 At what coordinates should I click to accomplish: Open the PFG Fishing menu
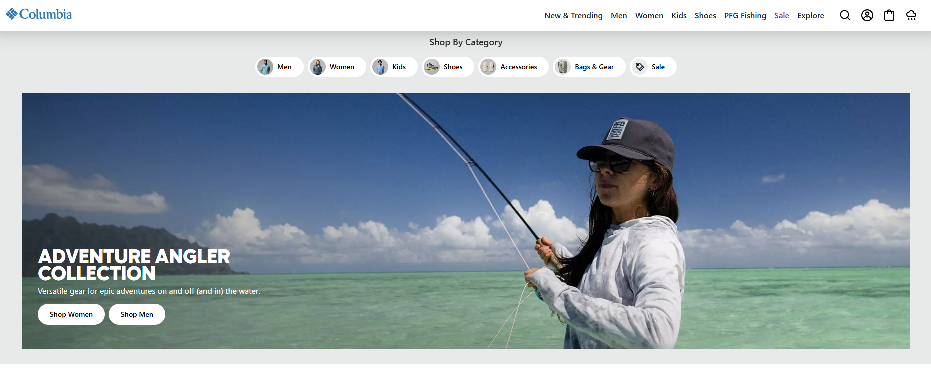745,15
